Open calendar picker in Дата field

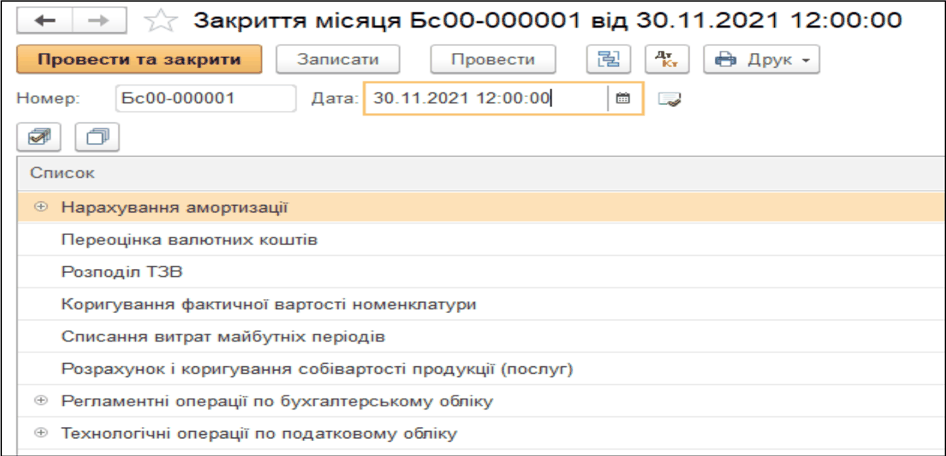(x=623, y=98)
